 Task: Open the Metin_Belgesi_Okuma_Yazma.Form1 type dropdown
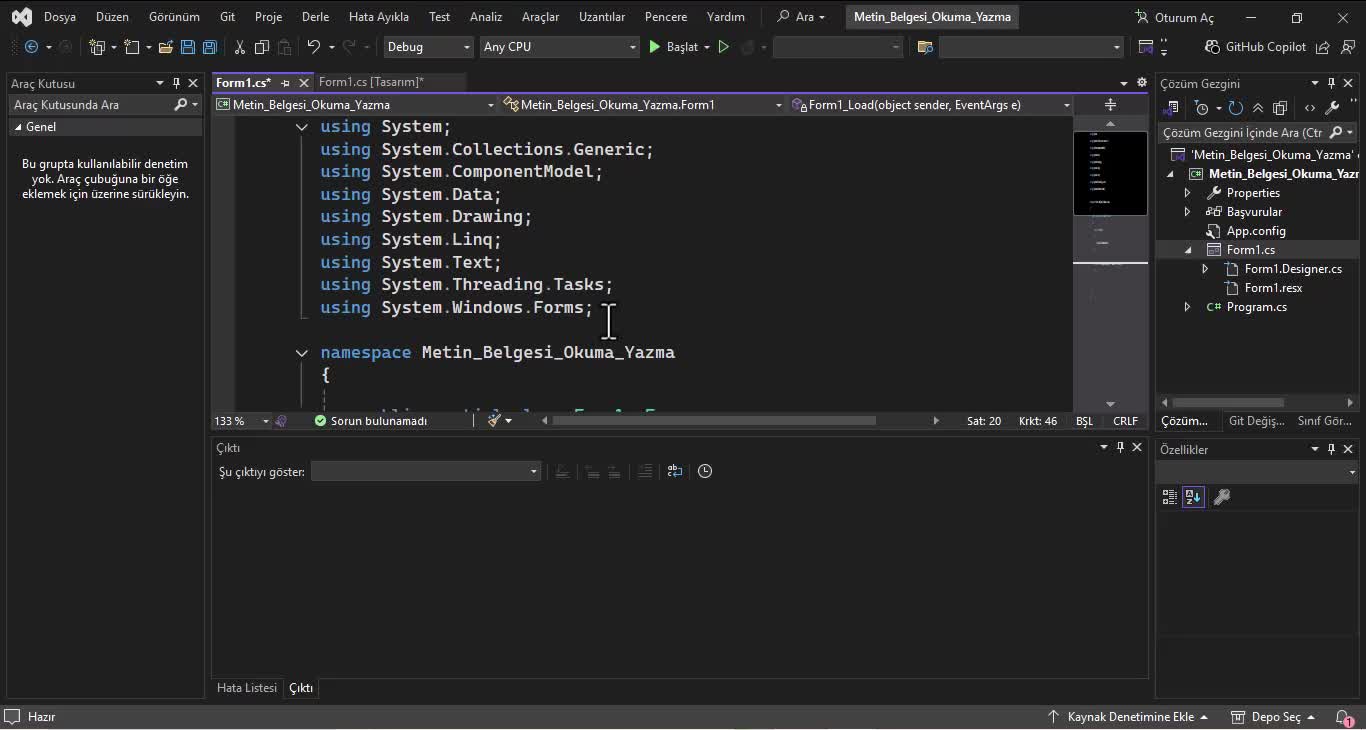(643, 104)
